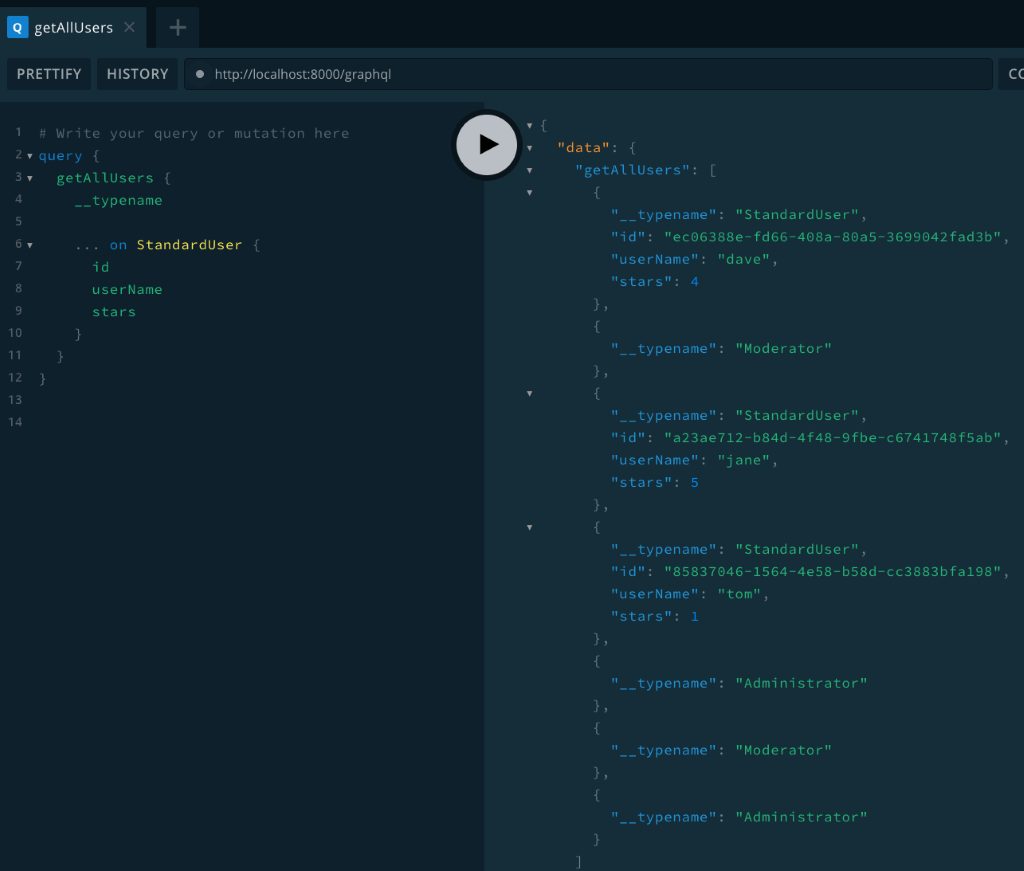Open a new query tab with the plus icon
The image size is (1024, 871).
tap(177, 27)
